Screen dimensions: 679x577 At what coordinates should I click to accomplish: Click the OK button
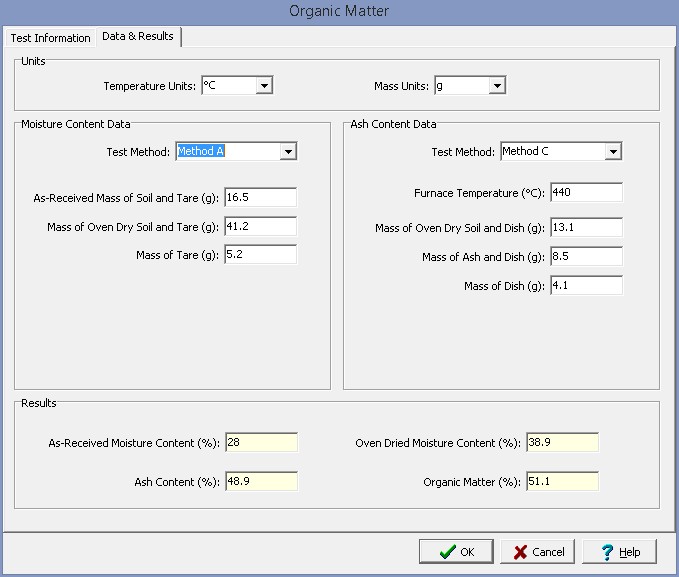455,552
